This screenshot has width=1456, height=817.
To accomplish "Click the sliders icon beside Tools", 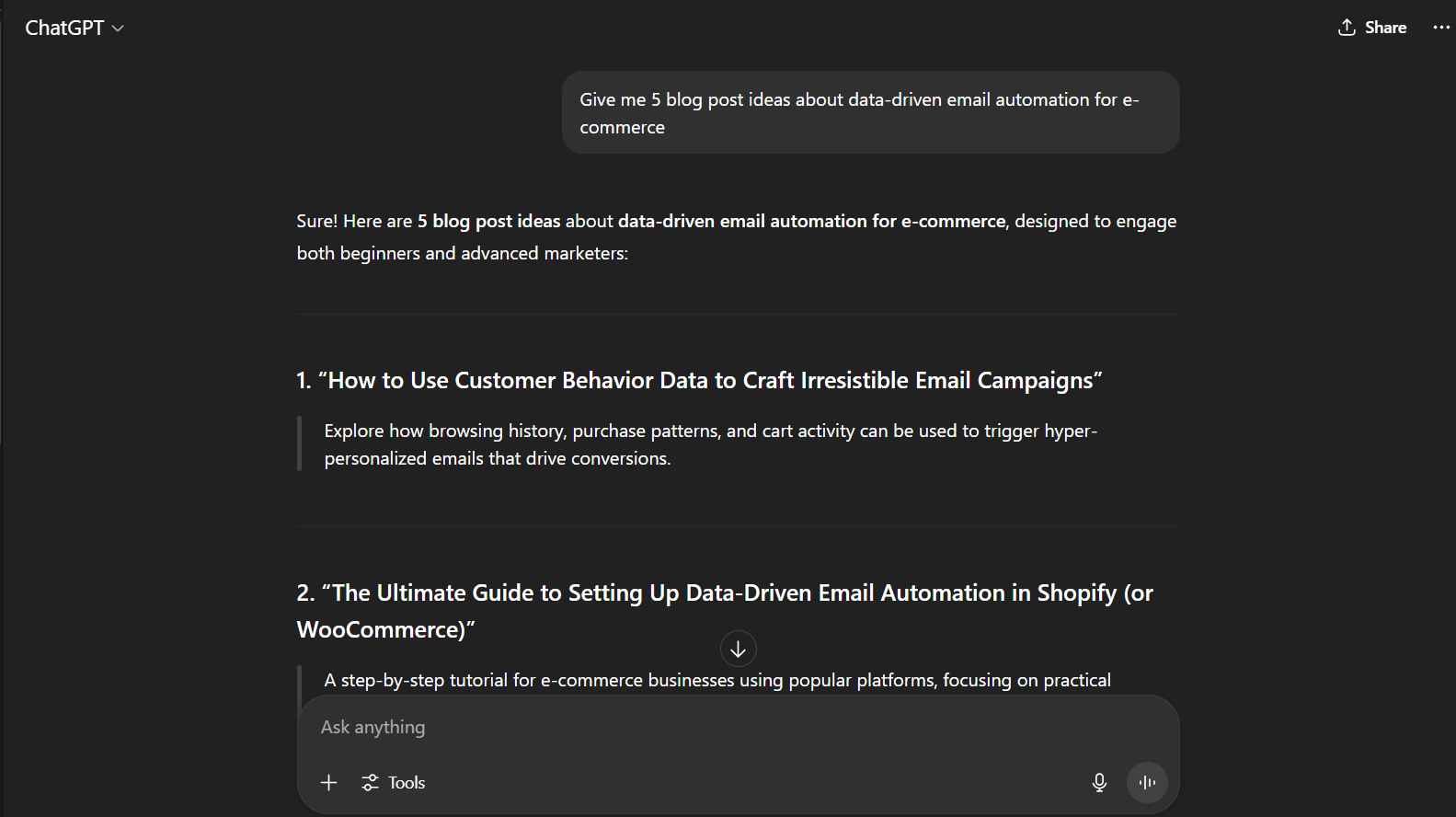I will pyautogui.click(x=370, y=782).
